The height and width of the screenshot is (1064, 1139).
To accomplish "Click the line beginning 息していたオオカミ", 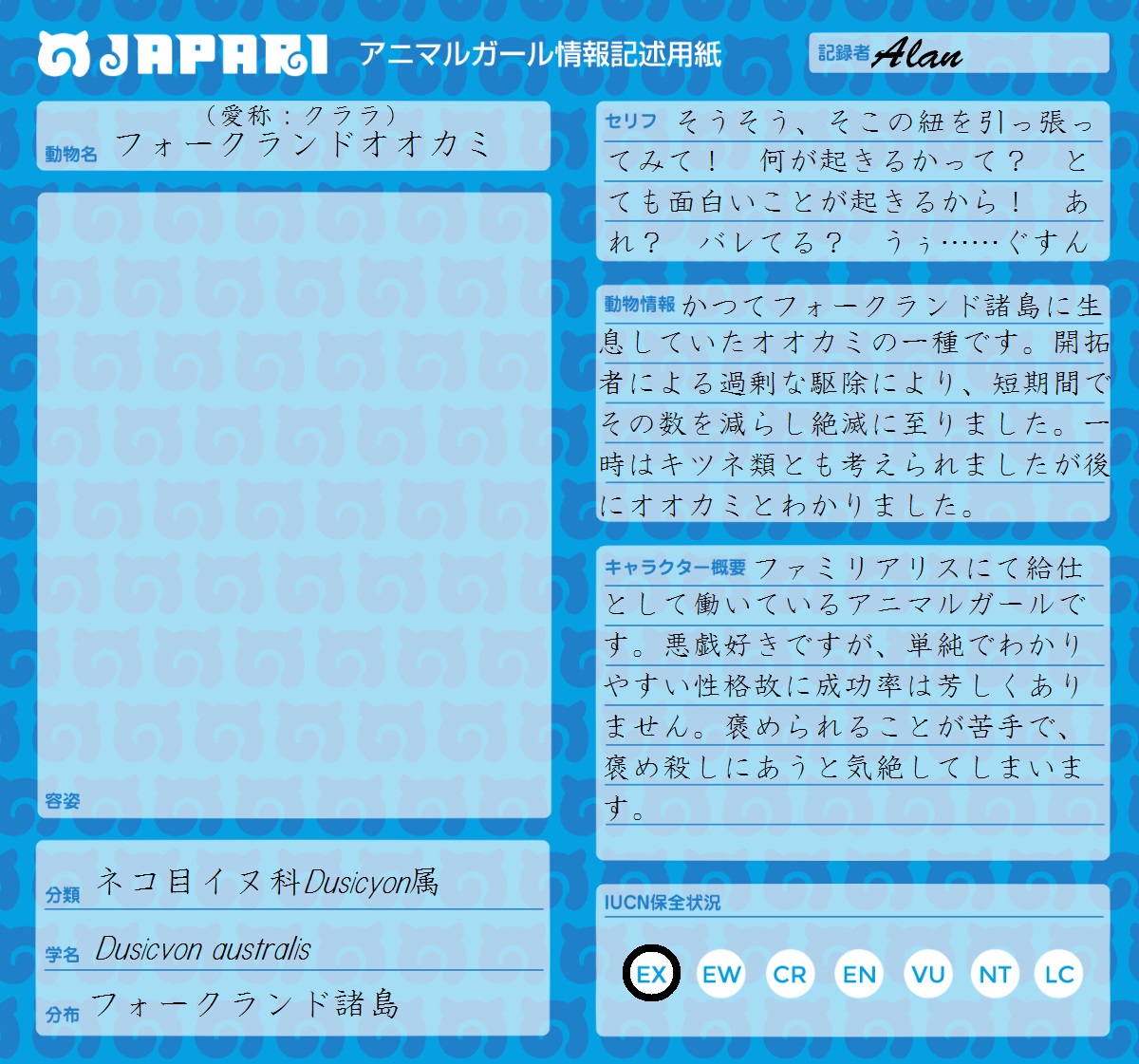I will coord(854,343).
